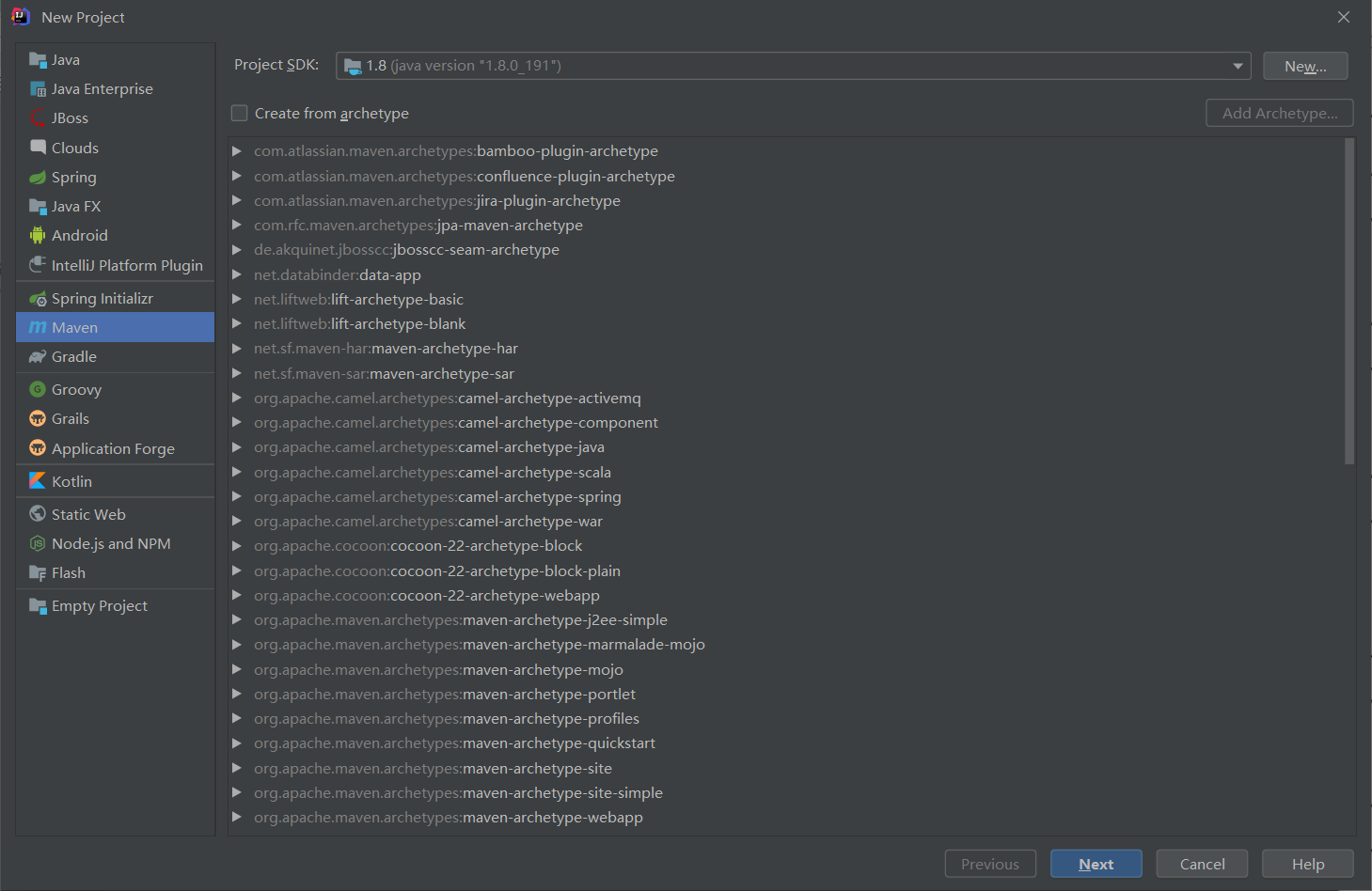
Task: Click the Flash icon
Action: tap(38, 573)
